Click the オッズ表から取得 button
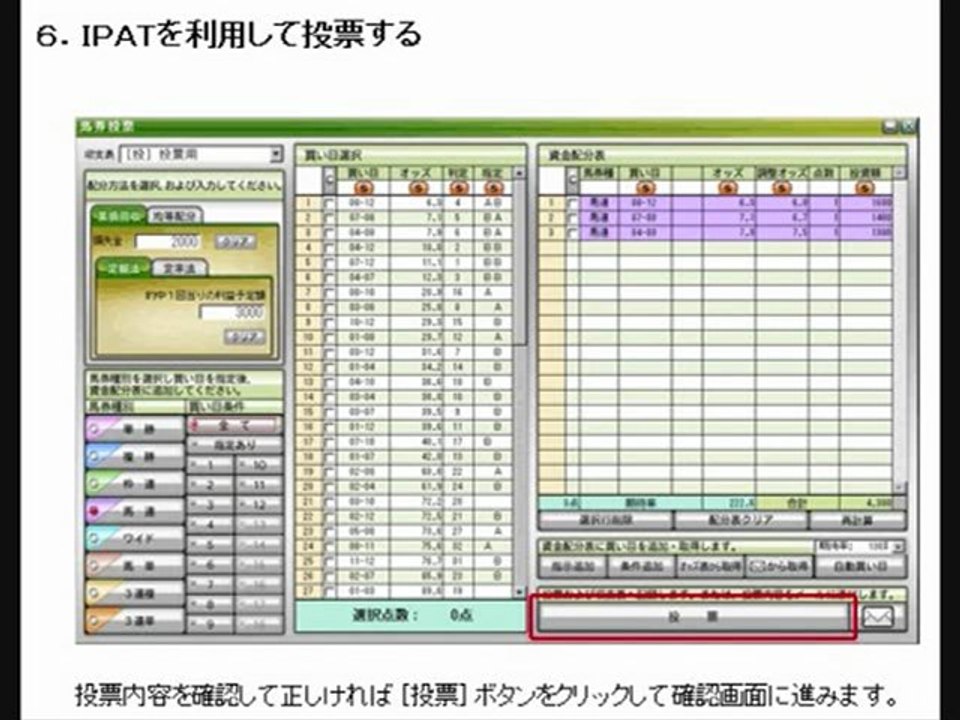Image resolution: width=960 pixels, height=720 pixels. (710, 566)
